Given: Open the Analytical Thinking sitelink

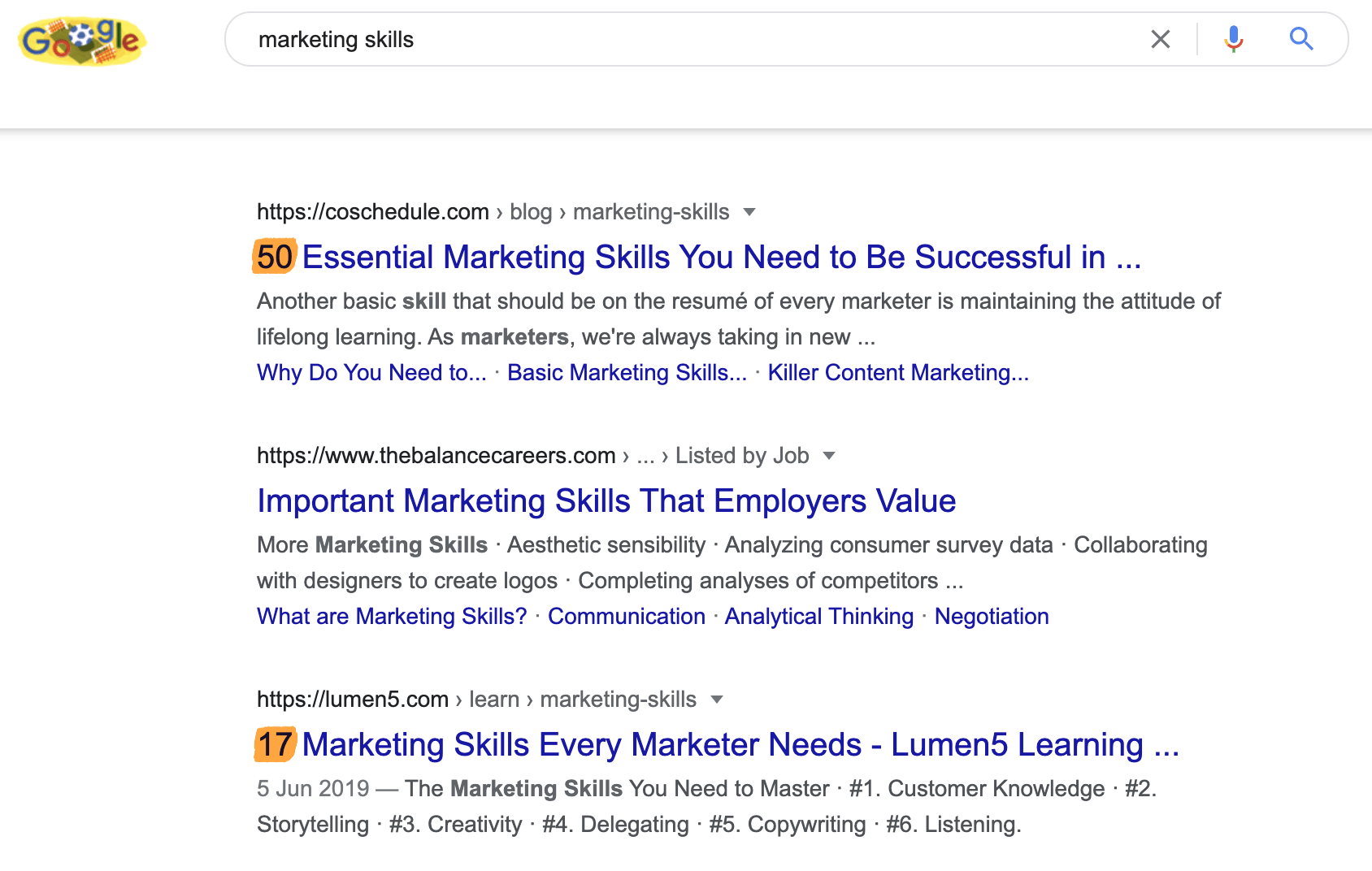Looking at the screenshot, I should [818, 617].
